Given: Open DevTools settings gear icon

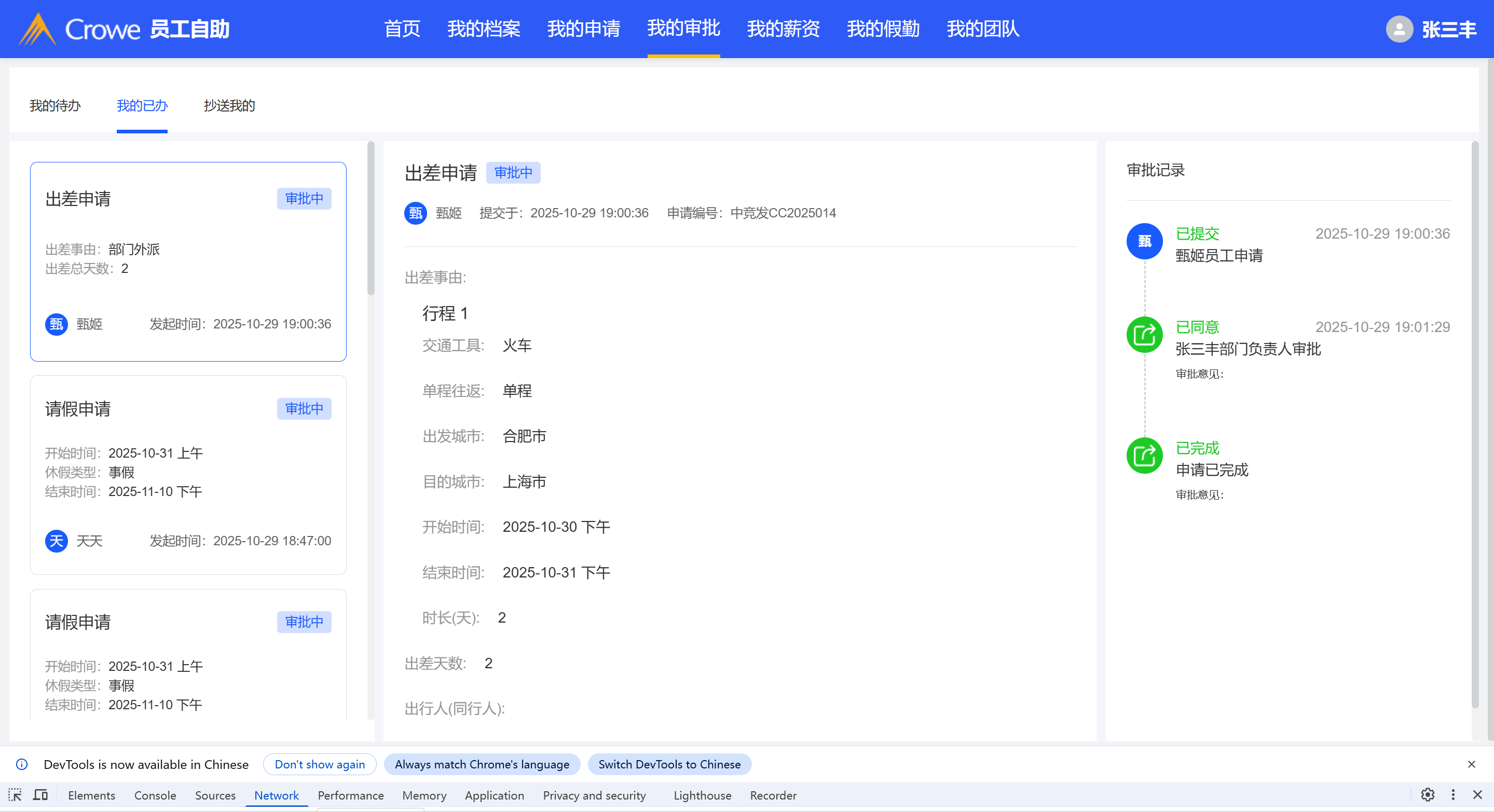Looking at the screenshot, I should (1427, 794).
